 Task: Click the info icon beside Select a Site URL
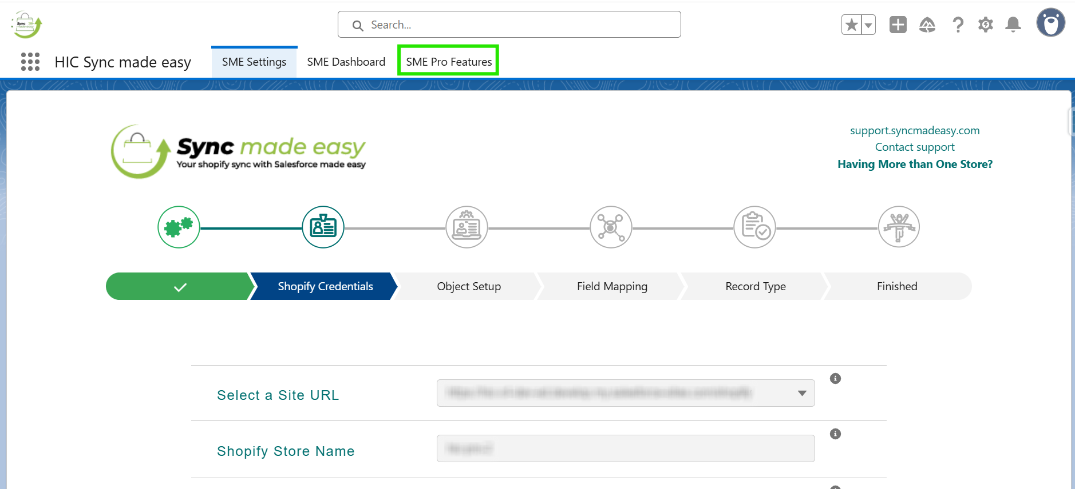click(x=835, y=378)
